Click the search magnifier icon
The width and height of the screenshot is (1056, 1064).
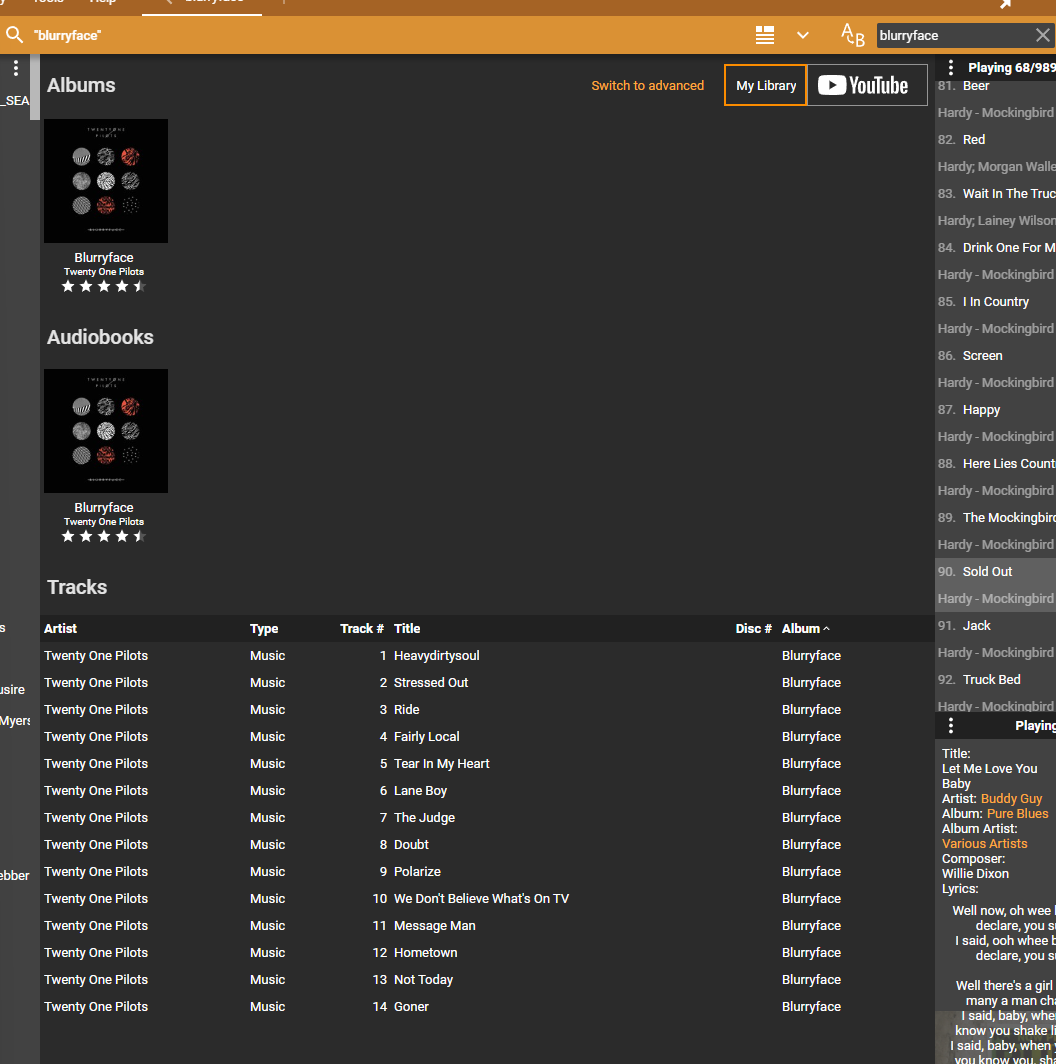point(14,35)
